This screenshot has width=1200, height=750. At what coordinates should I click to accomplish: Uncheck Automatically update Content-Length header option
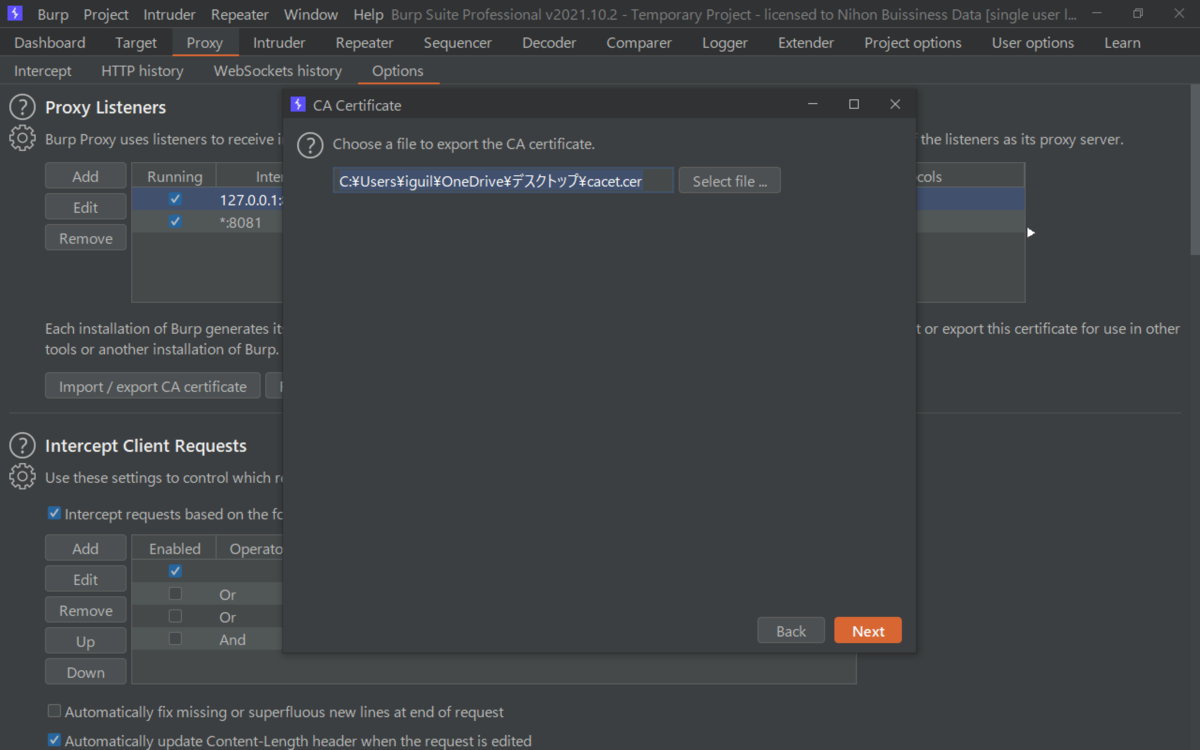54,741
